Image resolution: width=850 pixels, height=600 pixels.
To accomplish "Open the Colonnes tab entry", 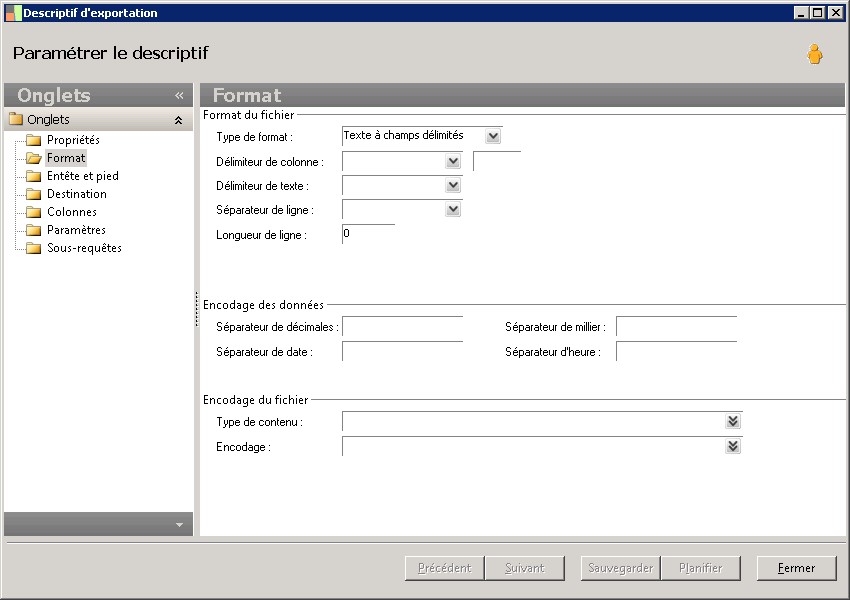I will [x=72, y=212].
